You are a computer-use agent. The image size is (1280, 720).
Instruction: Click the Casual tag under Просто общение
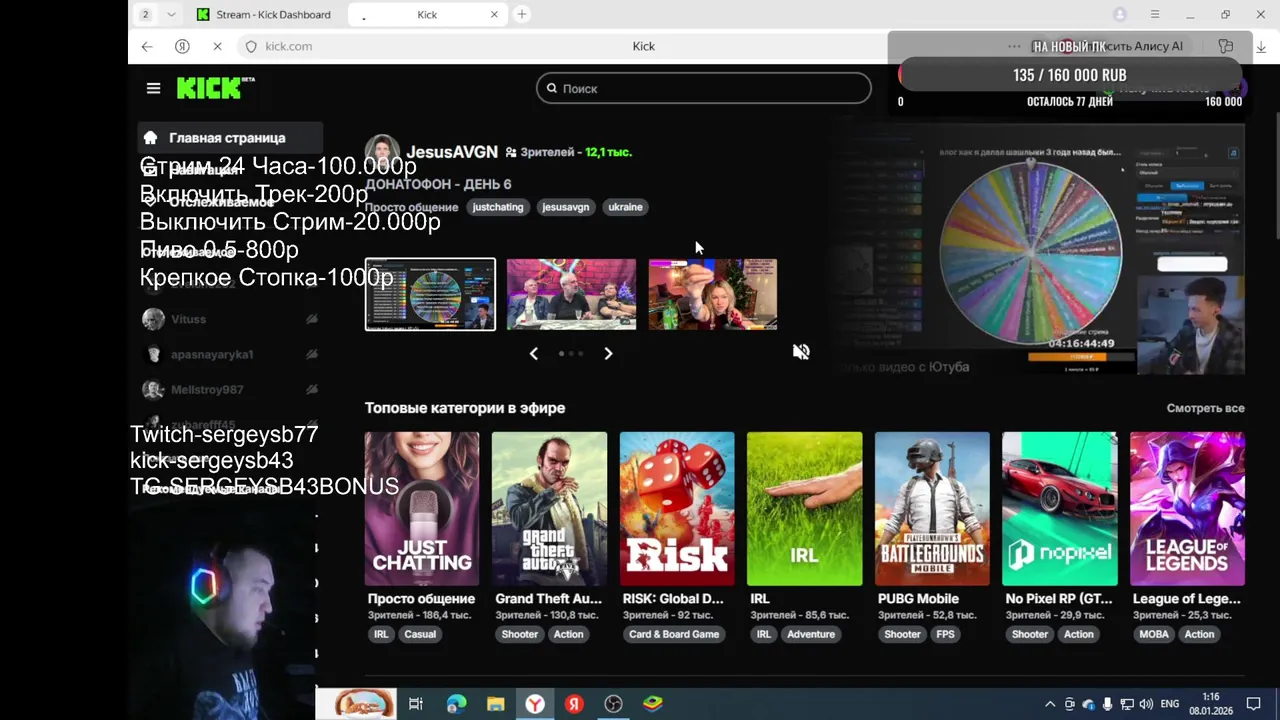pyautogui.click(x=420, y=634)
